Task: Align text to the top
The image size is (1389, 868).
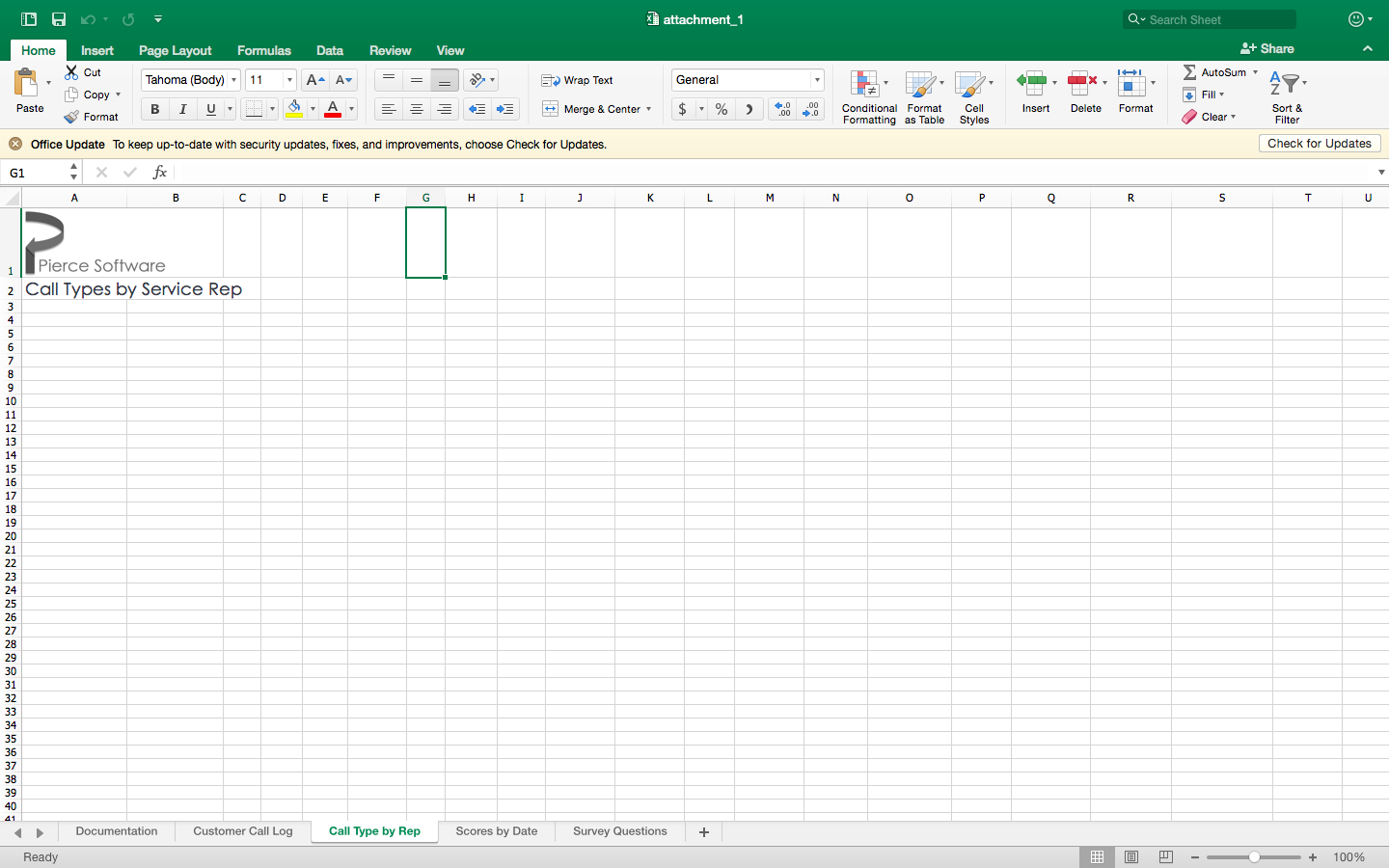Action: (388, 80)
